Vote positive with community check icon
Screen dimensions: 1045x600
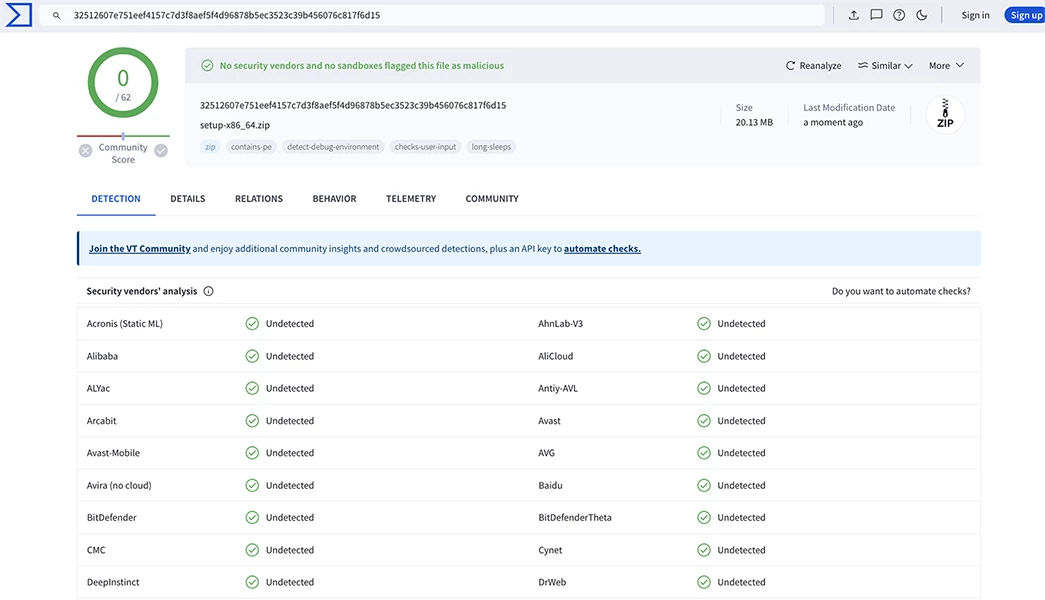pos(161,151)
